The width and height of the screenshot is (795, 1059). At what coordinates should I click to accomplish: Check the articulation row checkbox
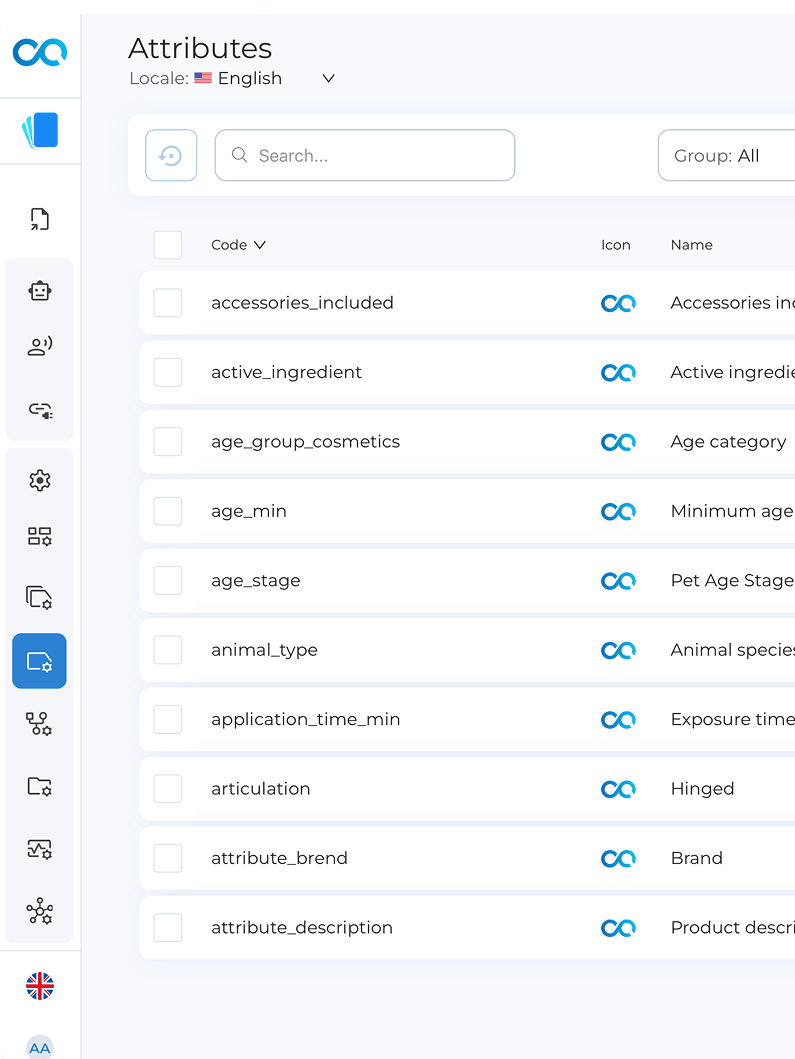[x=168, y=789]
